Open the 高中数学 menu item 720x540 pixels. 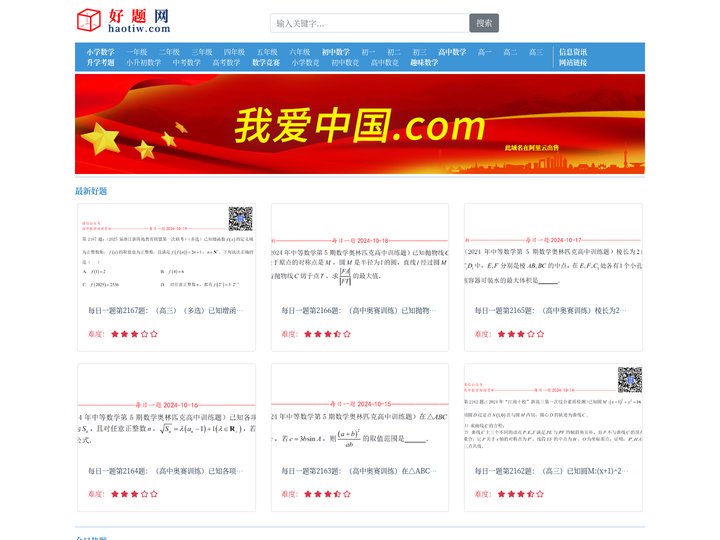tap(452, 52)
